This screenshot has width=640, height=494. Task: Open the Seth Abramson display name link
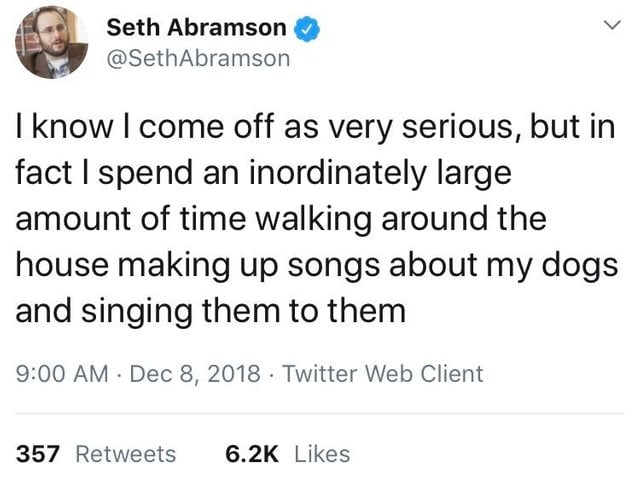195,28
